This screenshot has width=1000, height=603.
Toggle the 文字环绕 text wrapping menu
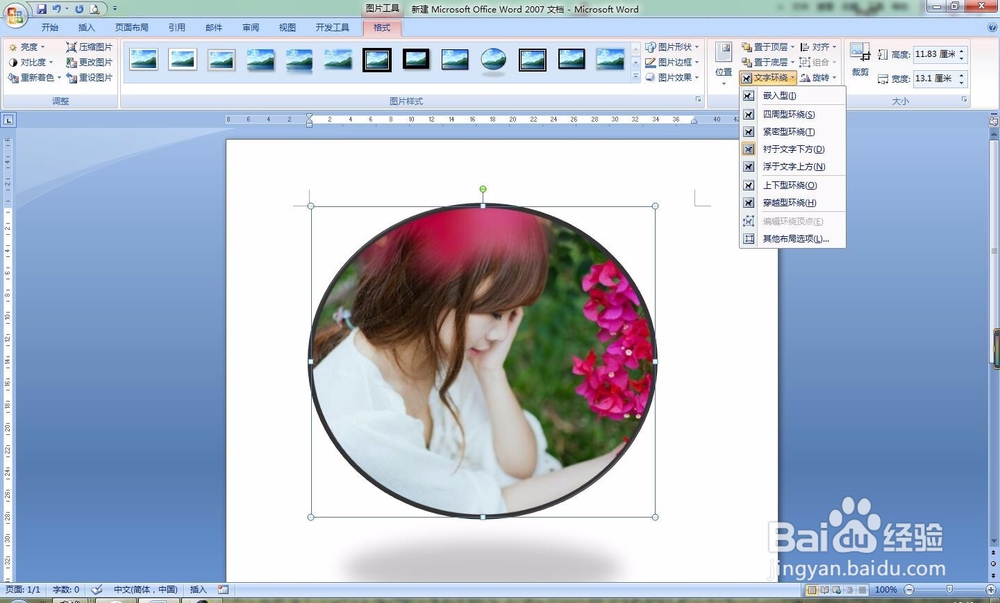point(768,78)
